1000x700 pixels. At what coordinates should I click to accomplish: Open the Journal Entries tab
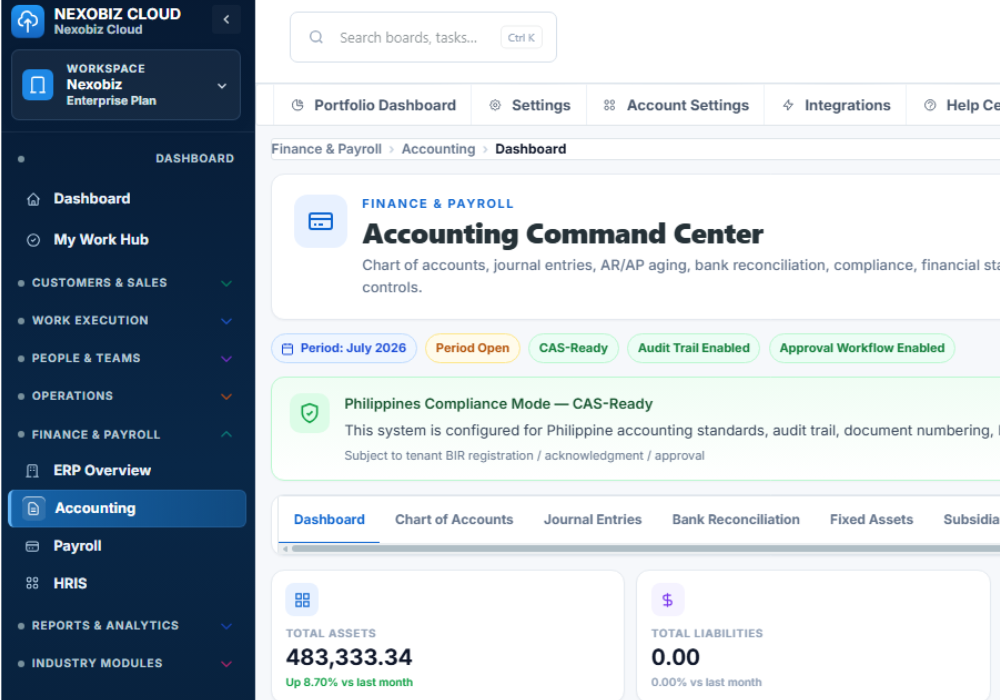pos(592,520)
